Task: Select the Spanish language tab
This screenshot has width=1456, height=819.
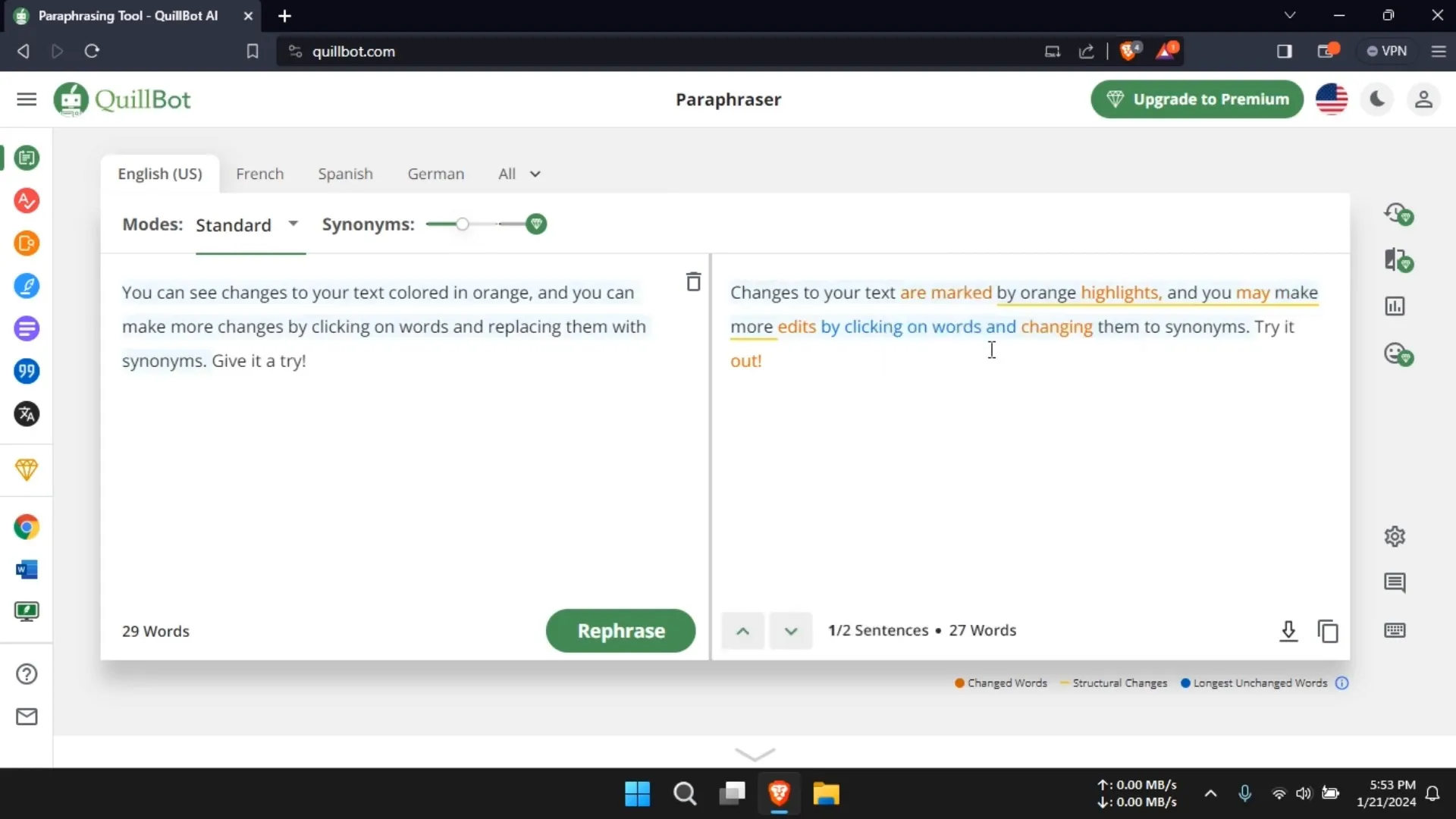Action: tap(345, 173)
